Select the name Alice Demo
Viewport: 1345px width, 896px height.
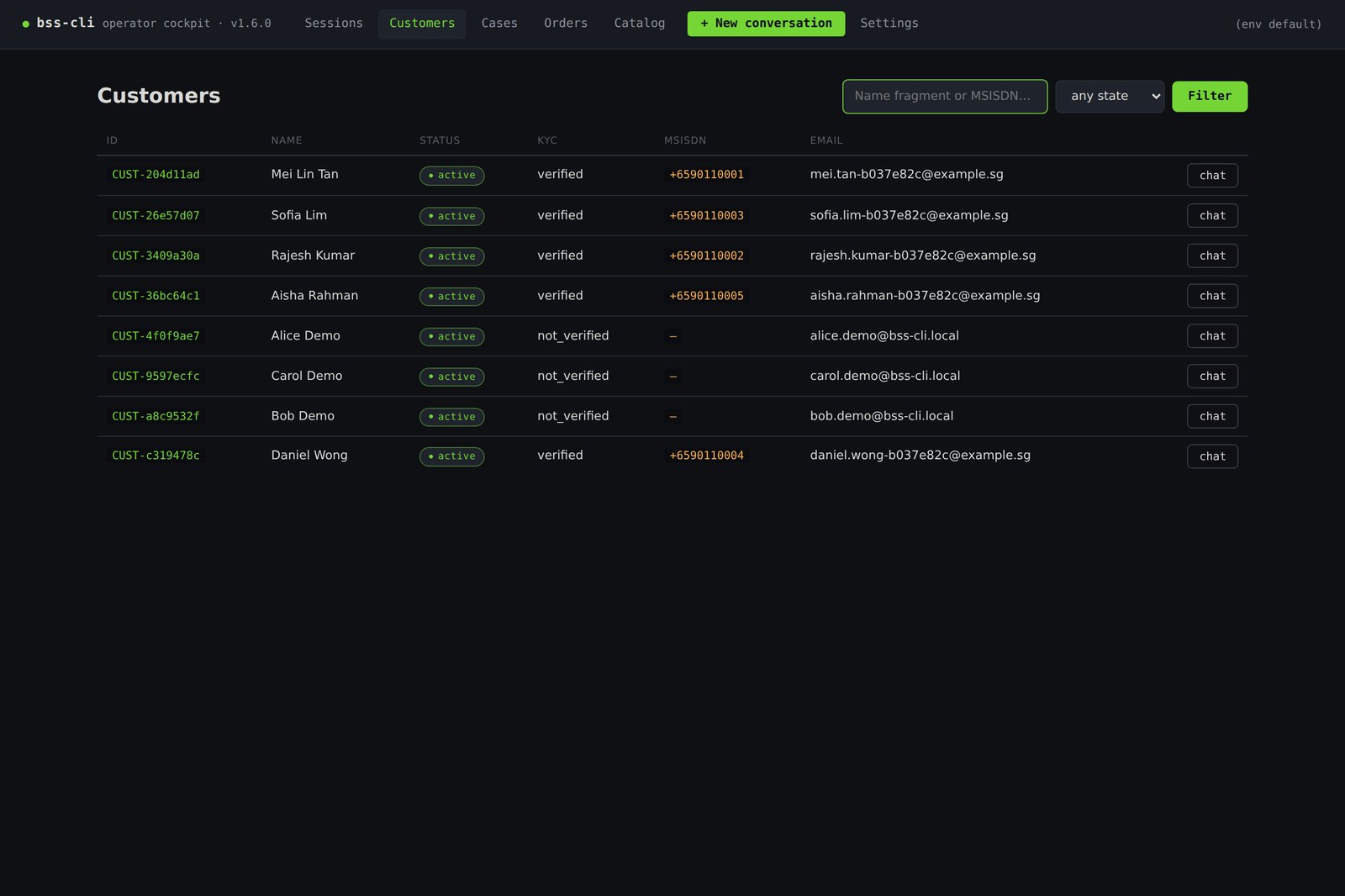click(305, 335)
